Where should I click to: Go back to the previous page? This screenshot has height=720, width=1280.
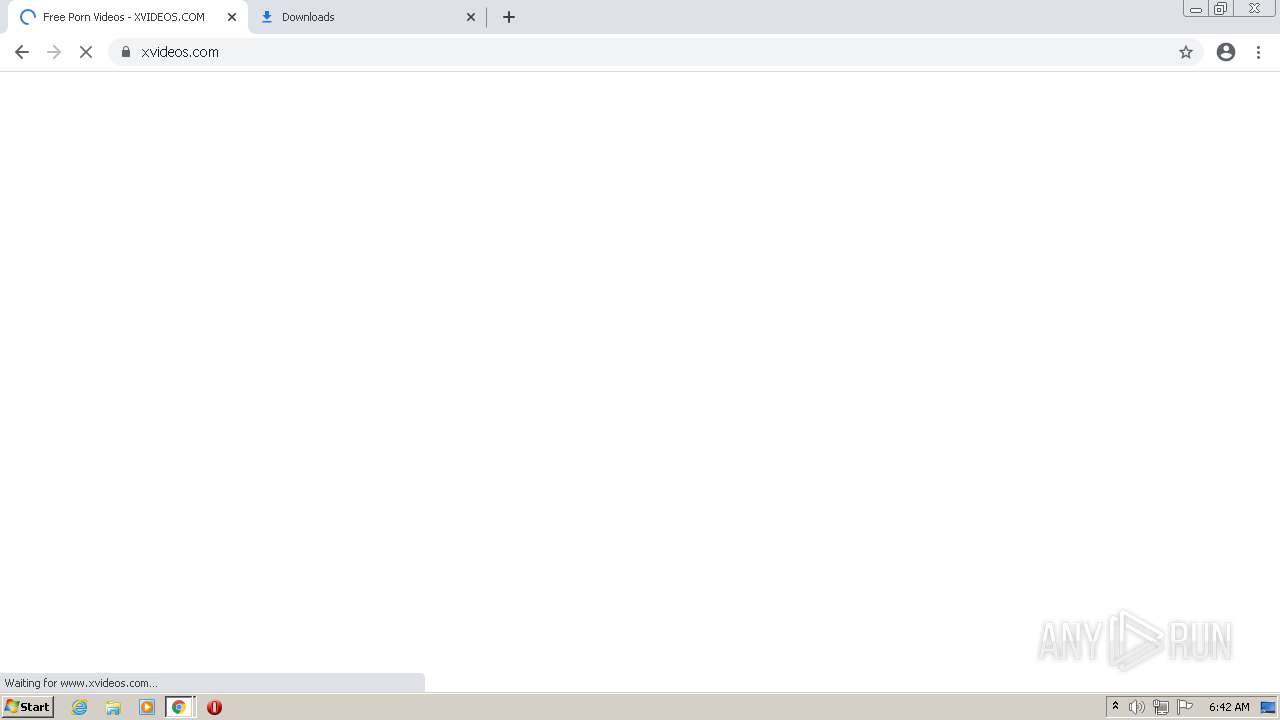click(22, 52)
